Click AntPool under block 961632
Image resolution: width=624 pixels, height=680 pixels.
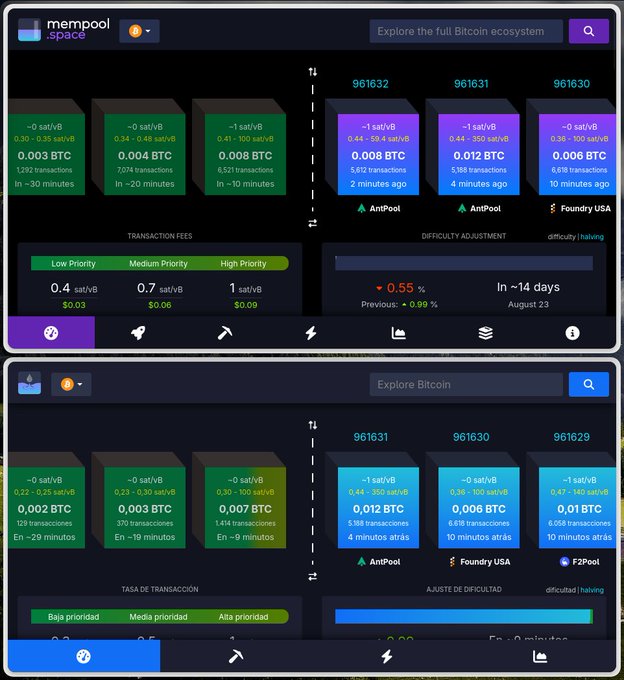[x=379, y=209]
